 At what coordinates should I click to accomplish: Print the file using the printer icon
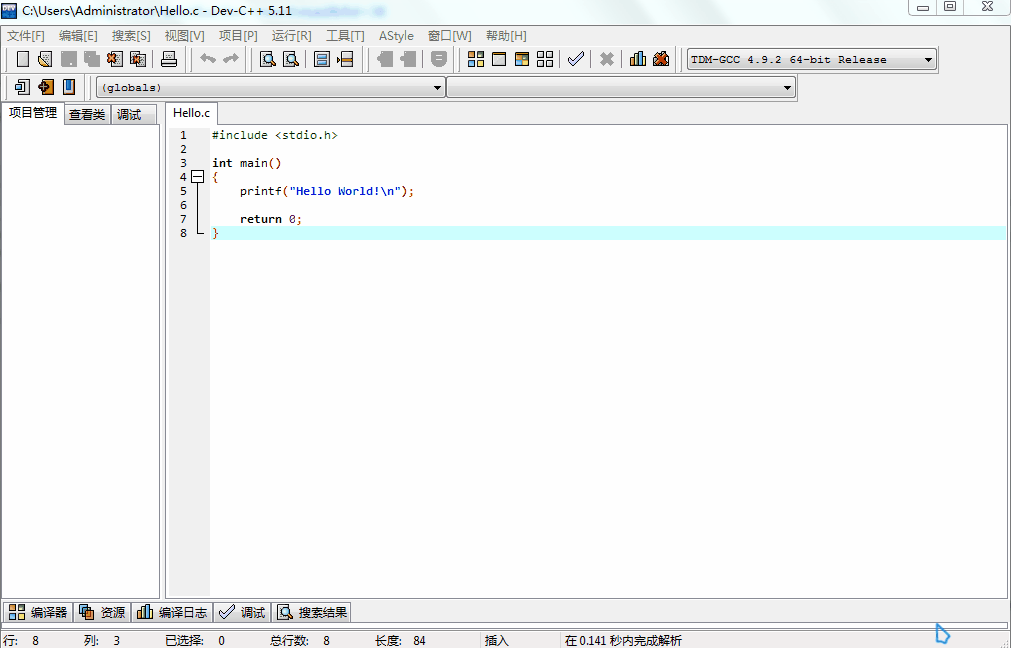coord(169,59)
